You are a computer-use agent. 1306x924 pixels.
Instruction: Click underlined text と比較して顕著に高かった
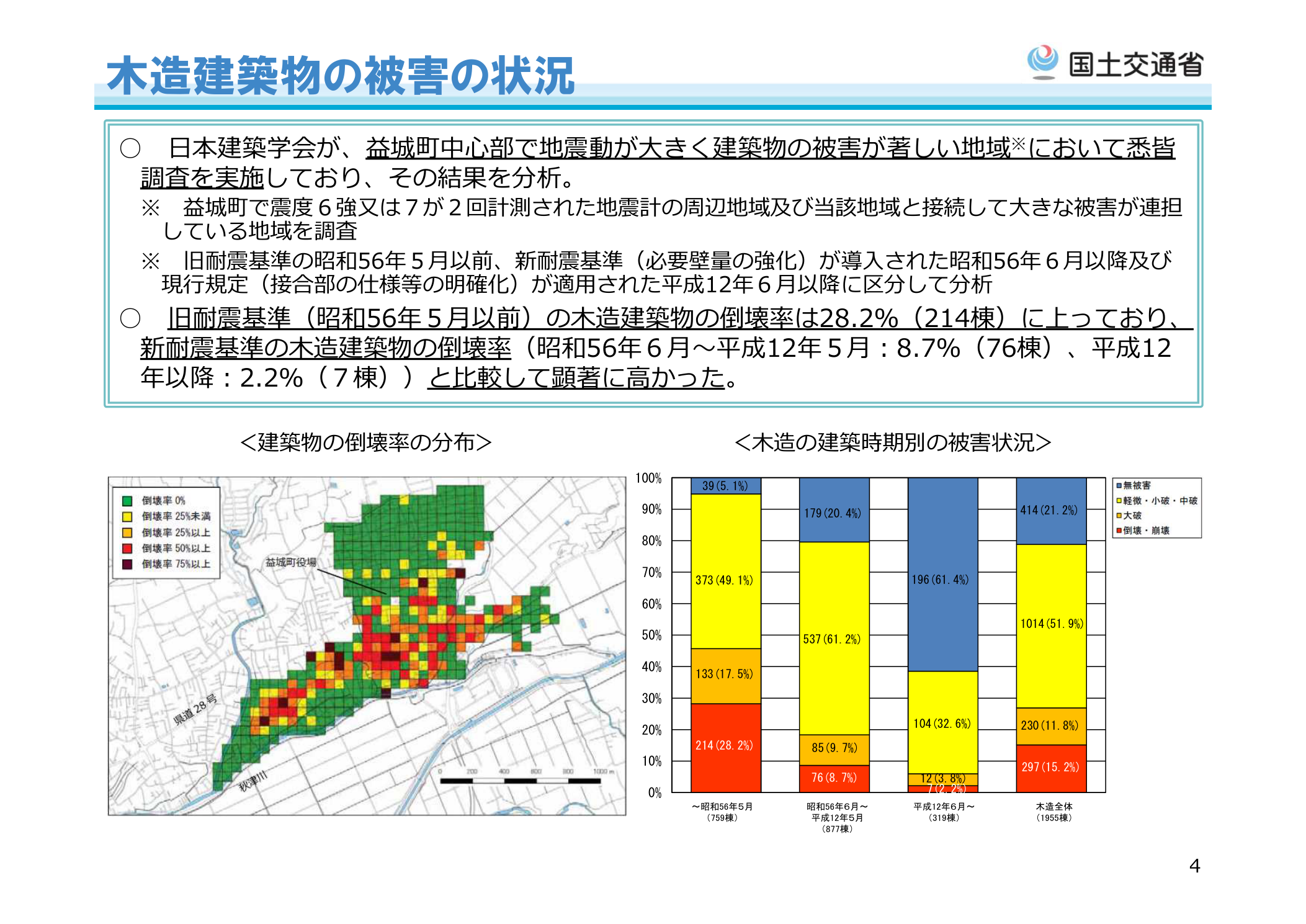576,377
